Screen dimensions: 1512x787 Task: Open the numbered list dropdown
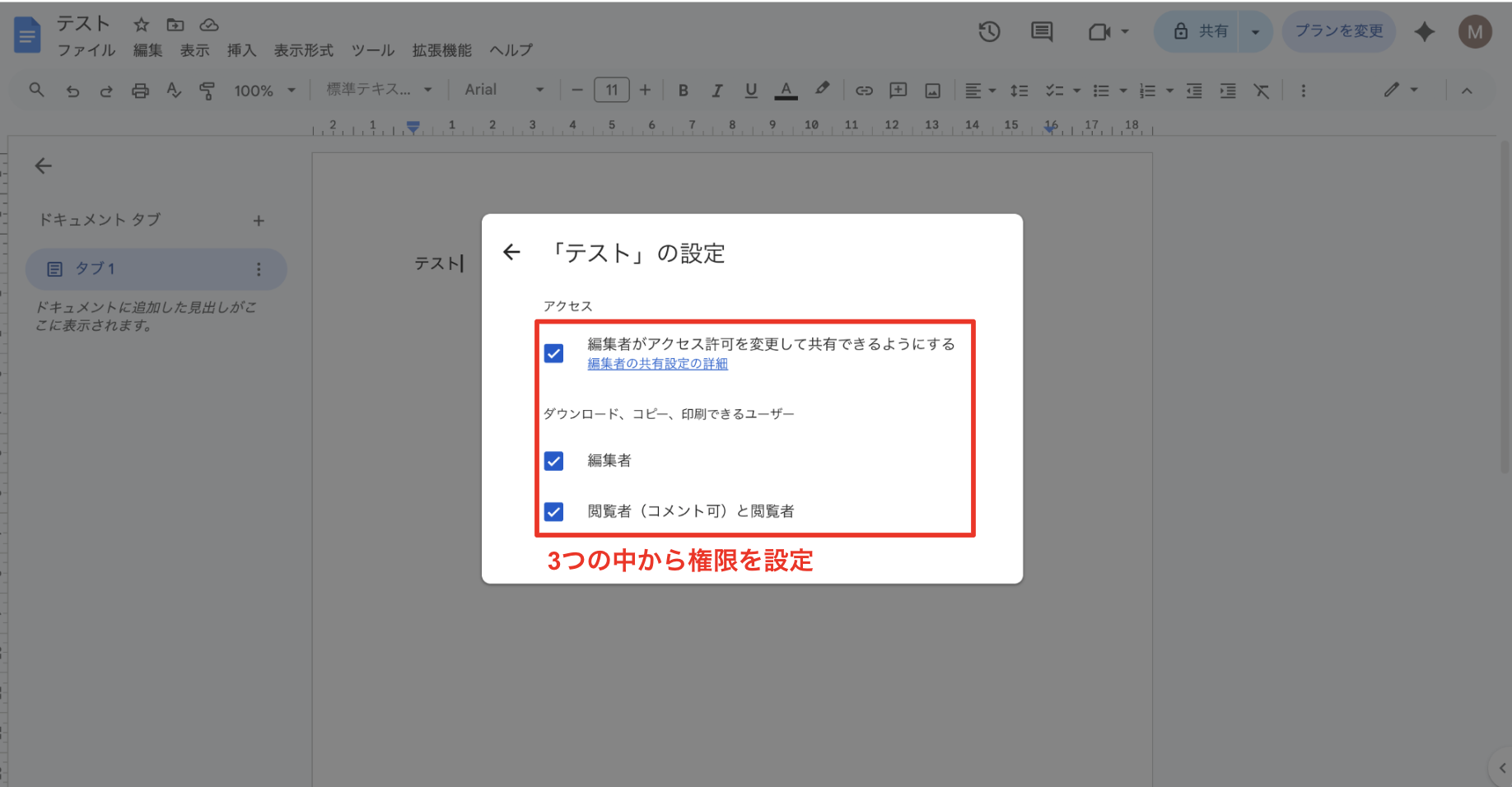coord(1156,91)
